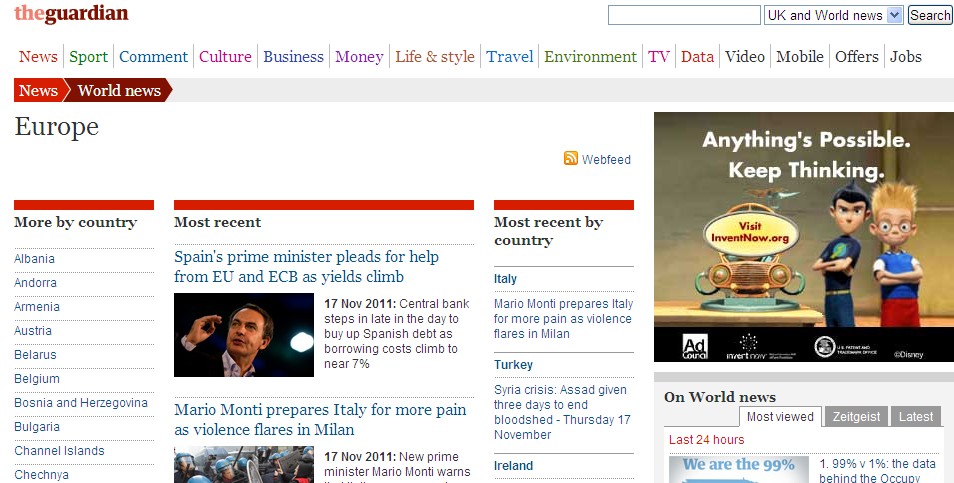Screen dimensions: 954x483
Task: Click the We are the 99% thumbnail
Action: pos(738,469)
